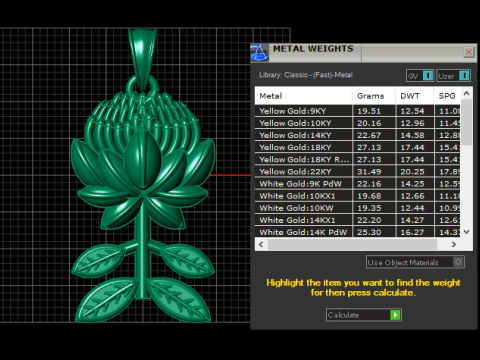Click the green Calculate play arrow

pos(395,315)
